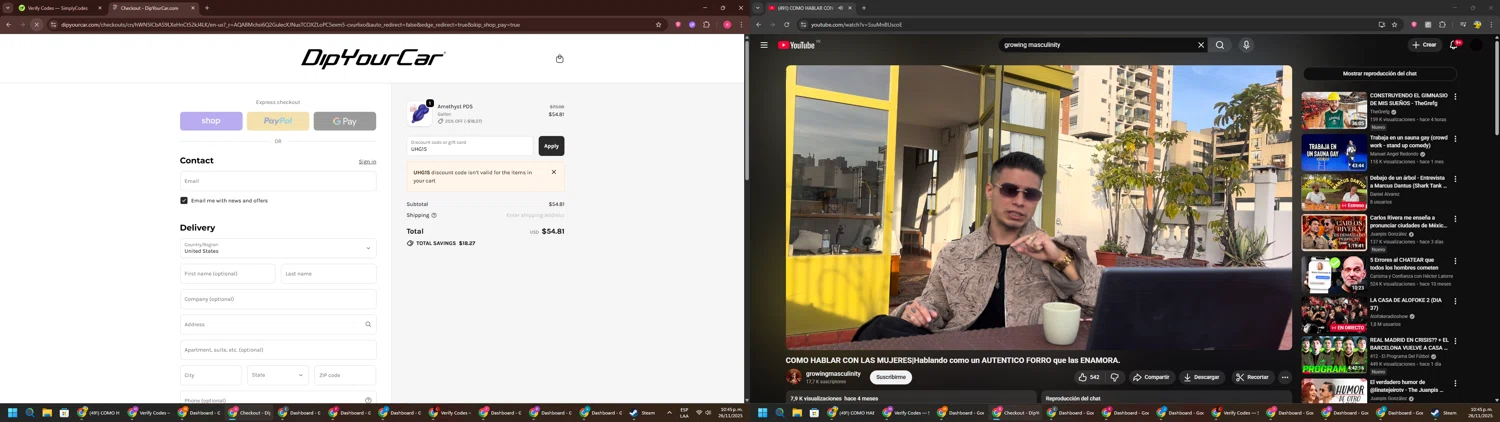Bookmark the DipYourCar checkout page
The image size is (1500, 422).
tap(658, 24)
